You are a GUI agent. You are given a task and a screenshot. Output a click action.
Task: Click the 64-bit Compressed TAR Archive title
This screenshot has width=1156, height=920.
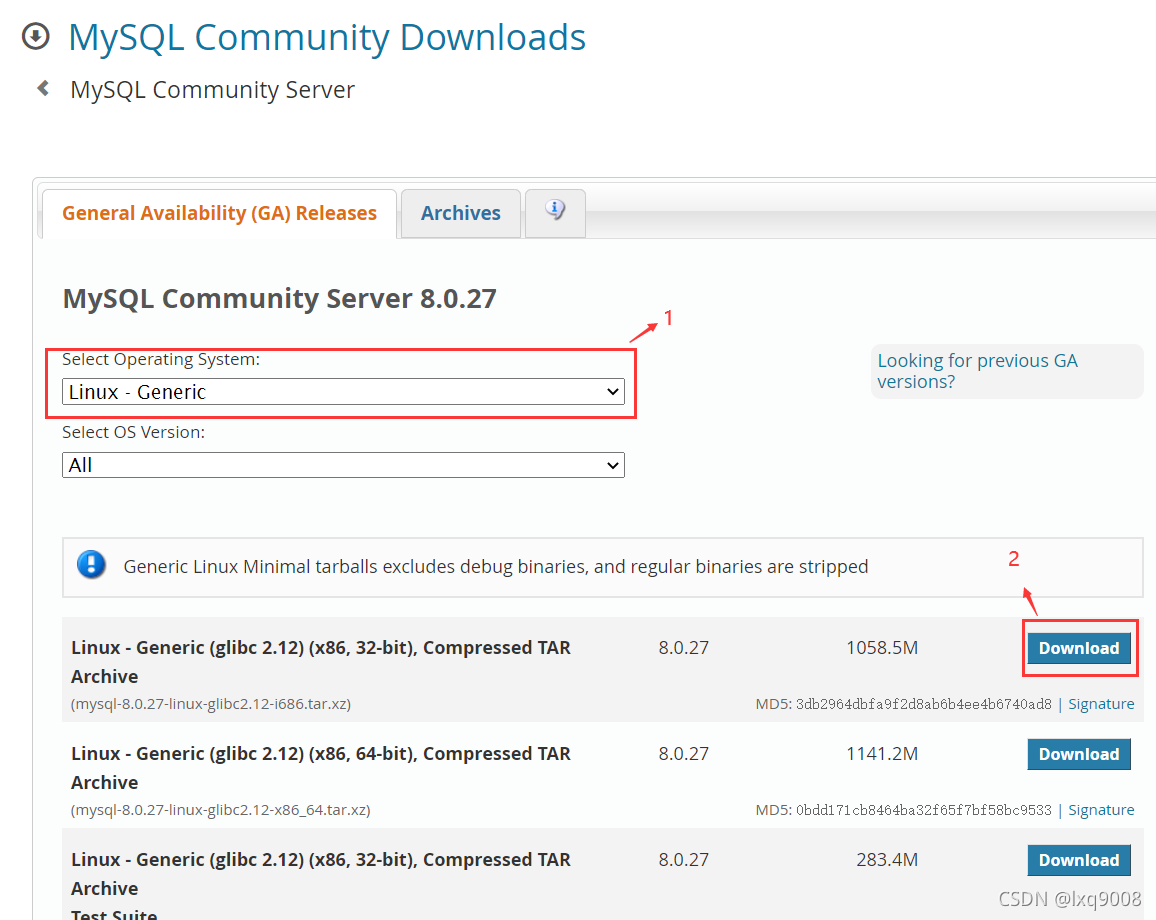(321, 767)
